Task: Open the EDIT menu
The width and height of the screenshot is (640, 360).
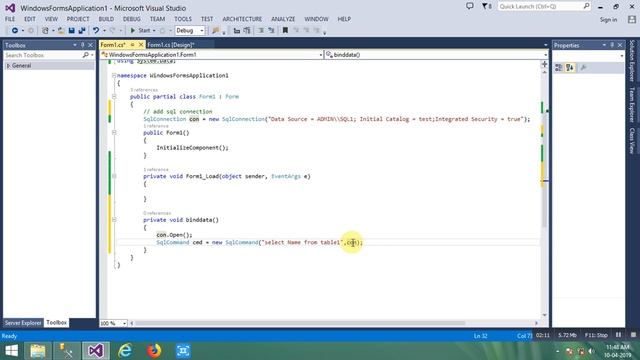Action: [30, 19]
